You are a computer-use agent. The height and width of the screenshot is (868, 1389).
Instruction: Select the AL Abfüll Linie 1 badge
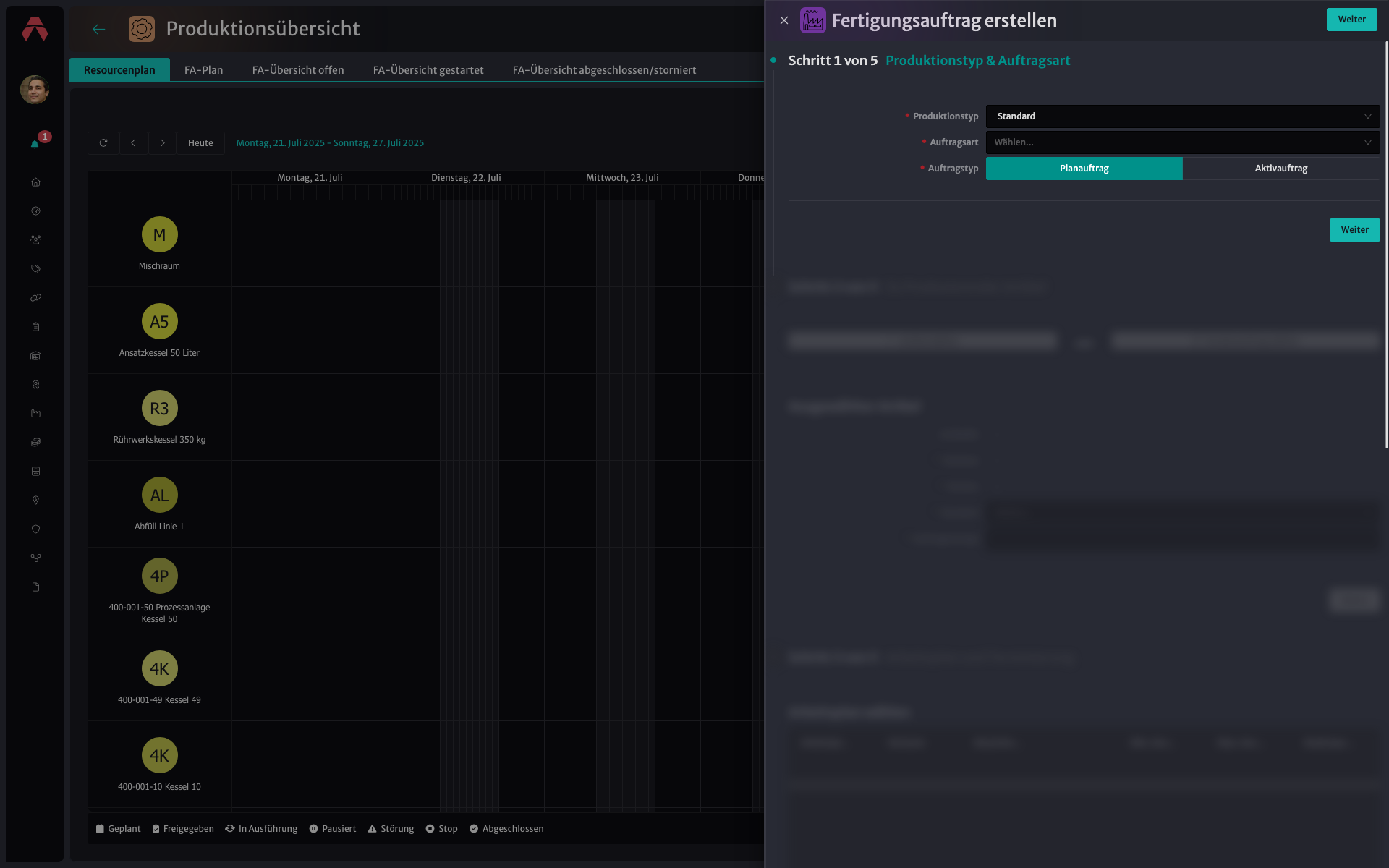click(159, 495)
